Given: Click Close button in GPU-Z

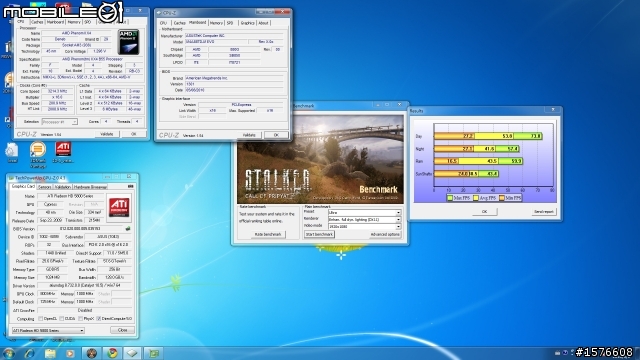Looking at the screenshot, I should (122, 330).
